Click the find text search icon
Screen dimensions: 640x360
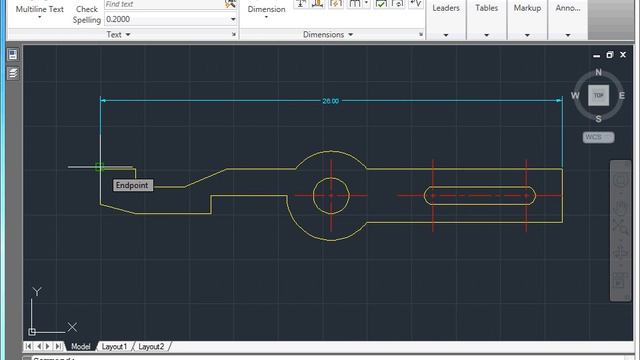[231, 4]
